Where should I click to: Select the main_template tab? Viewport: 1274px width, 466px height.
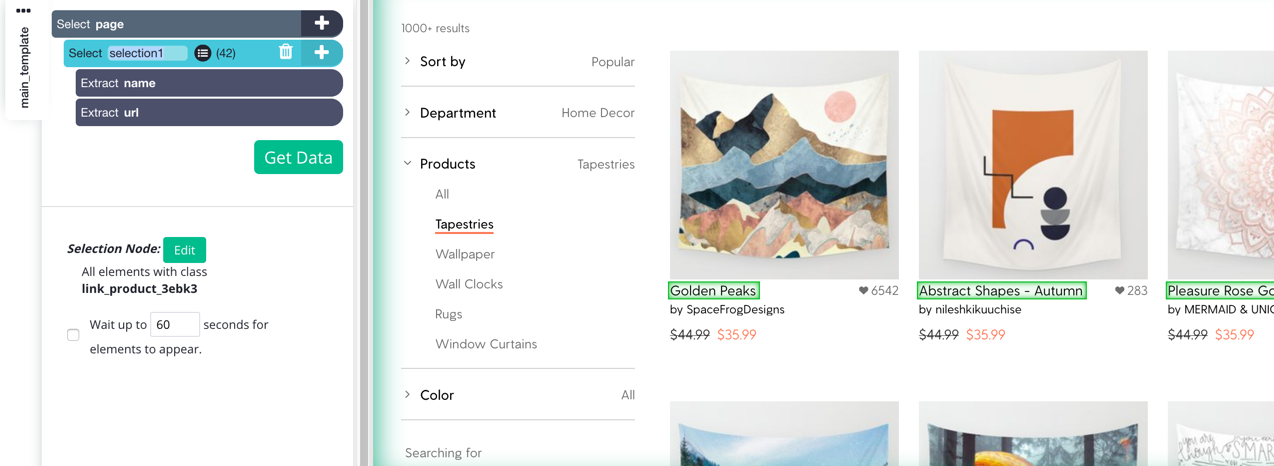point(25,67)
